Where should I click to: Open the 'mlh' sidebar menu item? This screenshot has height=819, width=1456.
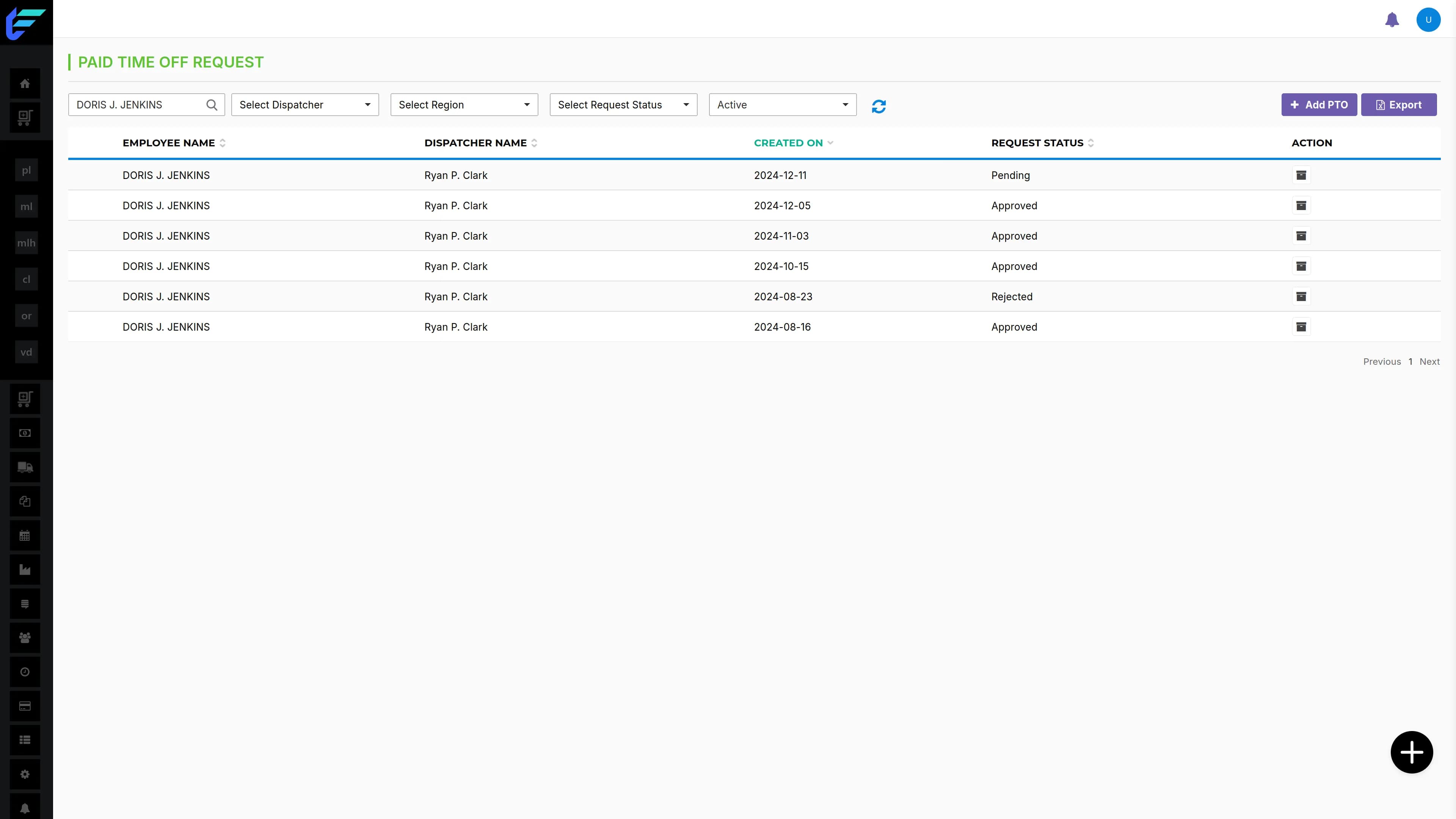26,243
